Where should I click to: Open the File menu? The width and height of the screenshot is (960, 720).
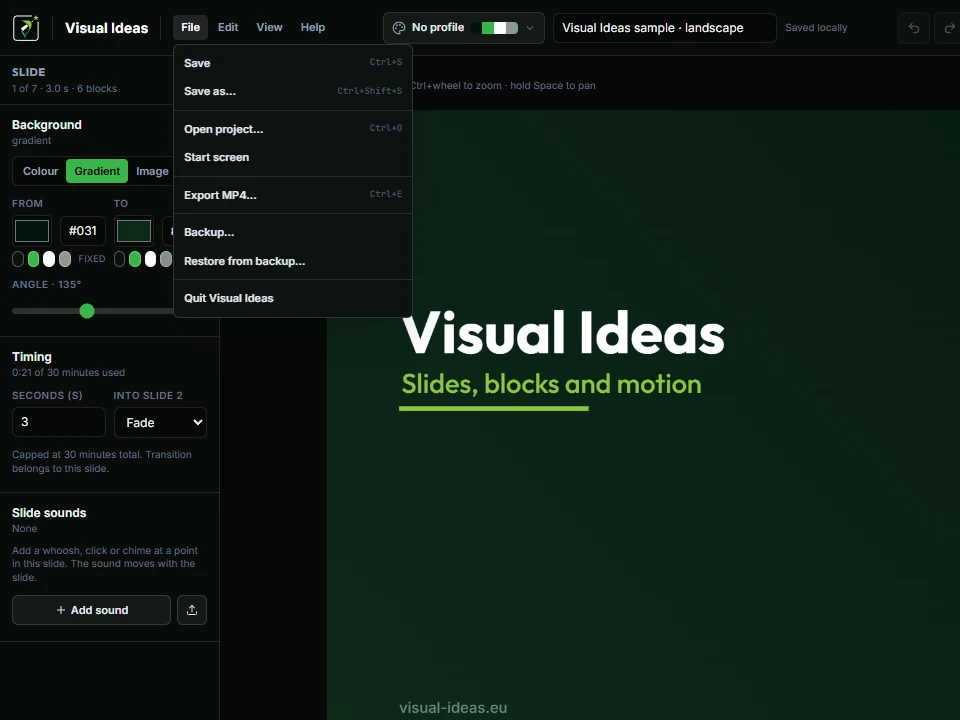[x=190, y=28]
